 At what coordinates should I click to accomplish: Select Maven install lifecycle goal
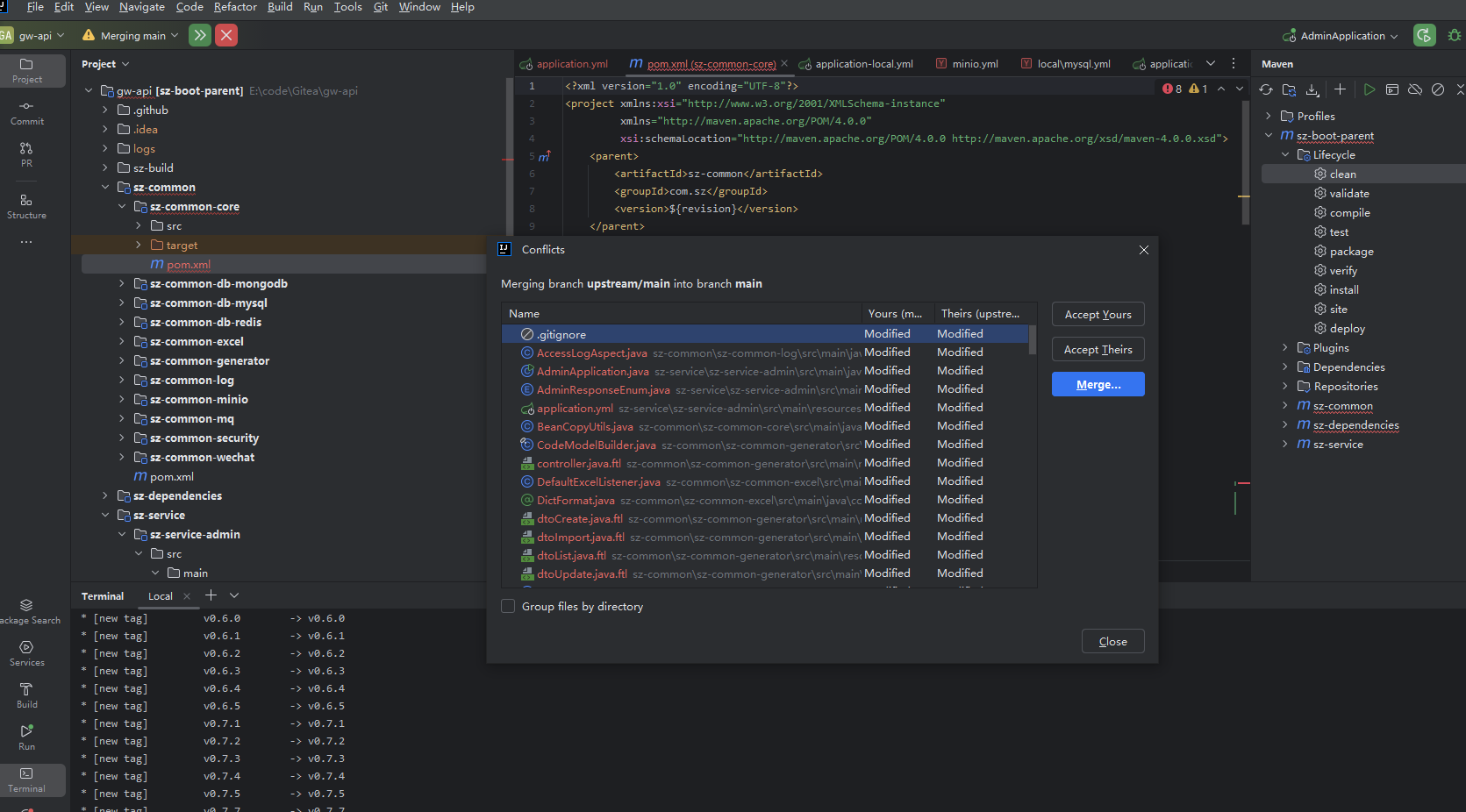coord(1363,289)
